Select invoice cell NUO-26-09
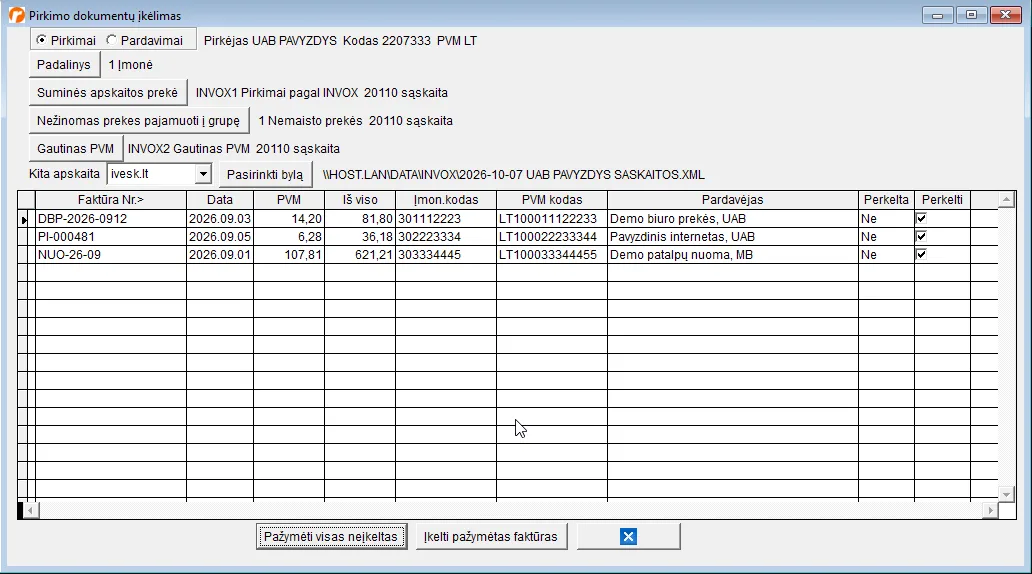 pyautogui.click(x=111, y=255)
